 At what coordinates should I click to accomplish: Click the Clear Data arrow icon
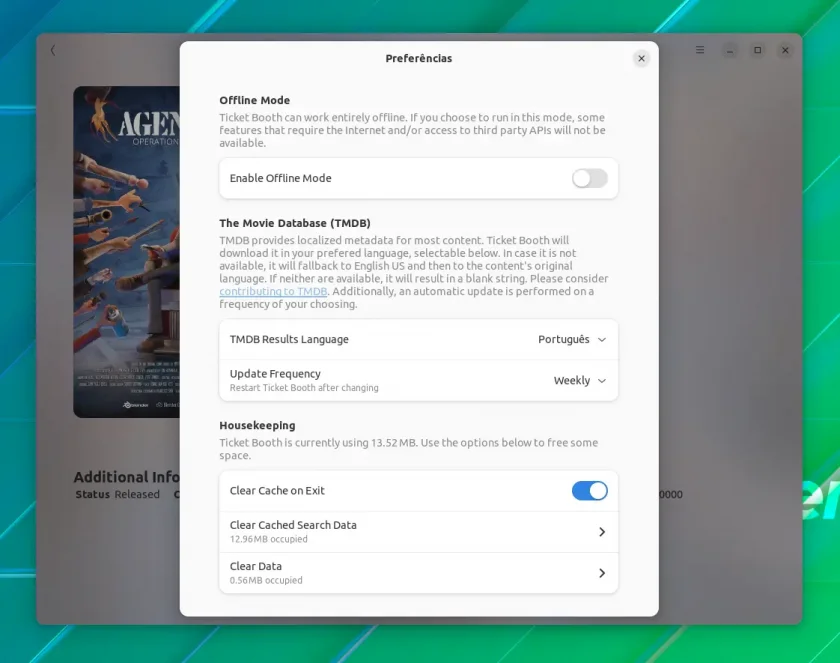tap(602, 573)
